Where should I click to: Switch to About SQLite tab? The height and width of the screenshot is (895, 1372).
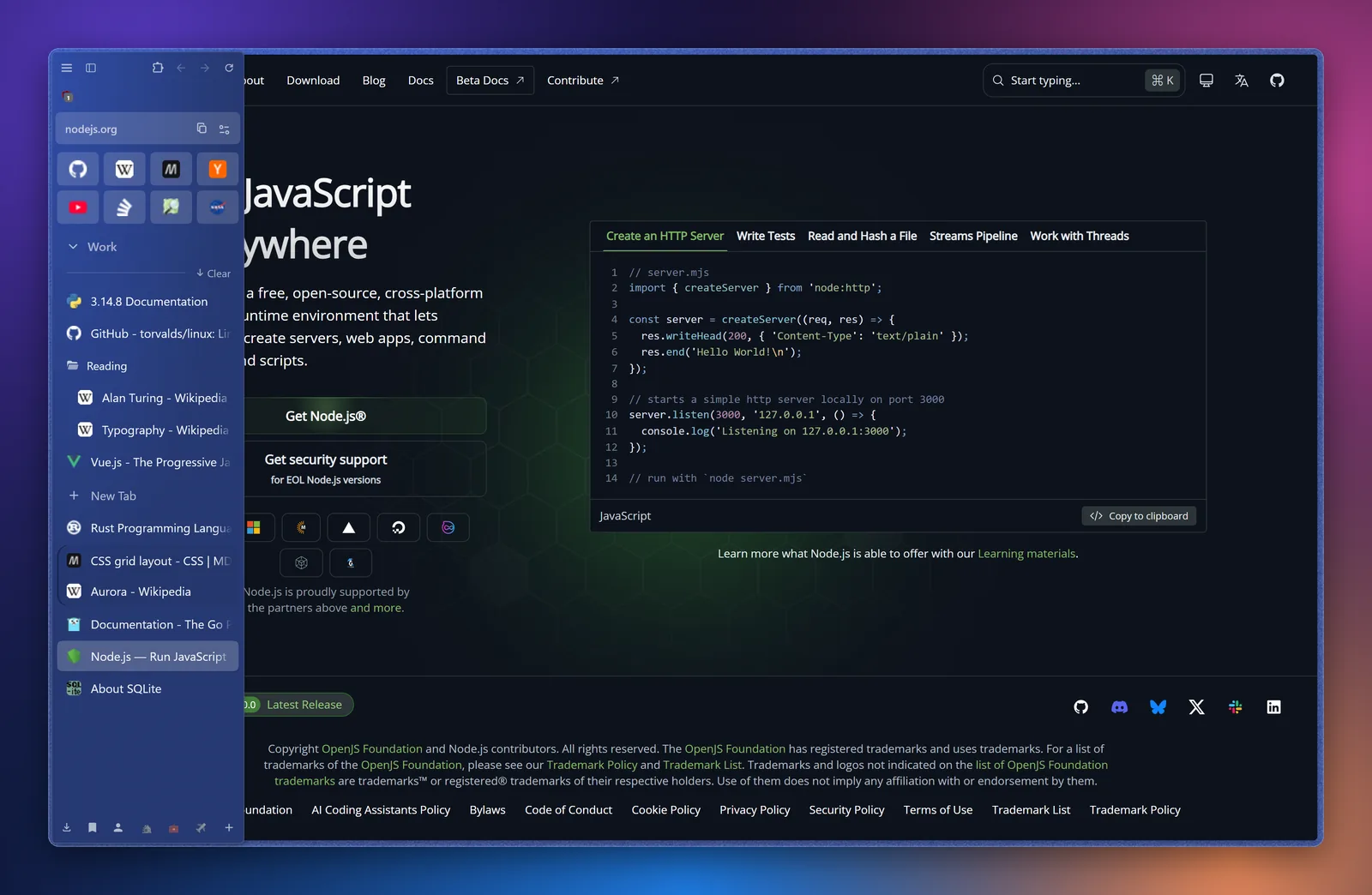147,688
